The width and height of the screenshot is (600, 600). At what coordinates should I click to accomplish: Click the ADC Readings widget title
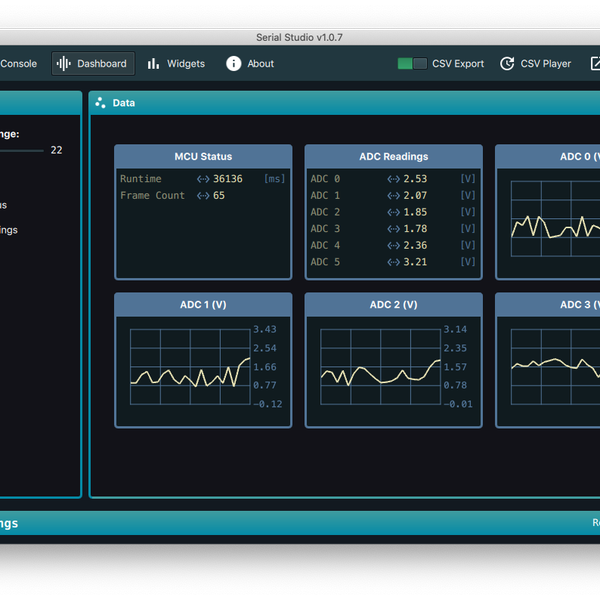coord(393,156)
